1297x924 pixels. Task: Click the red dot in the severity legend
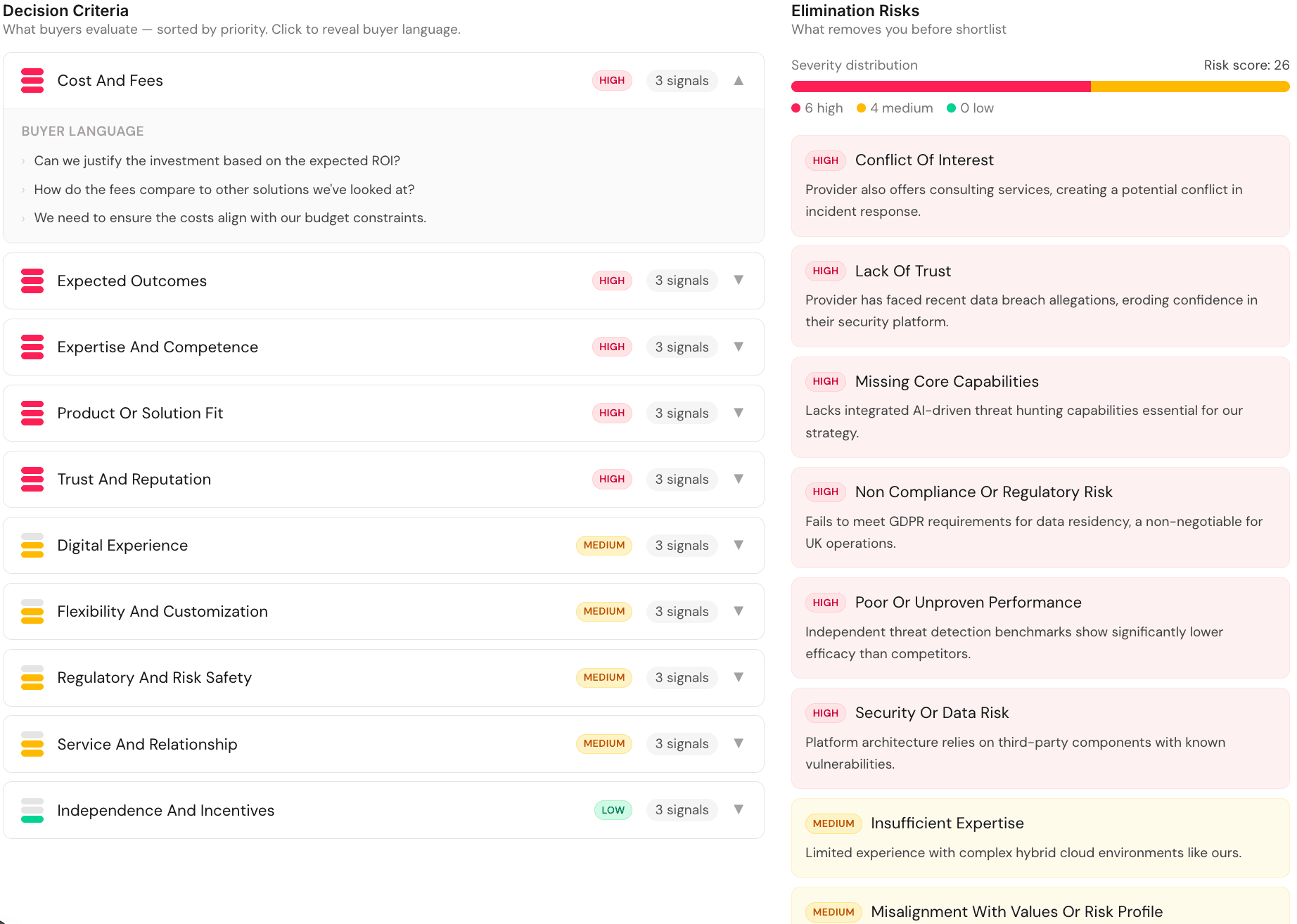point(796,108)
